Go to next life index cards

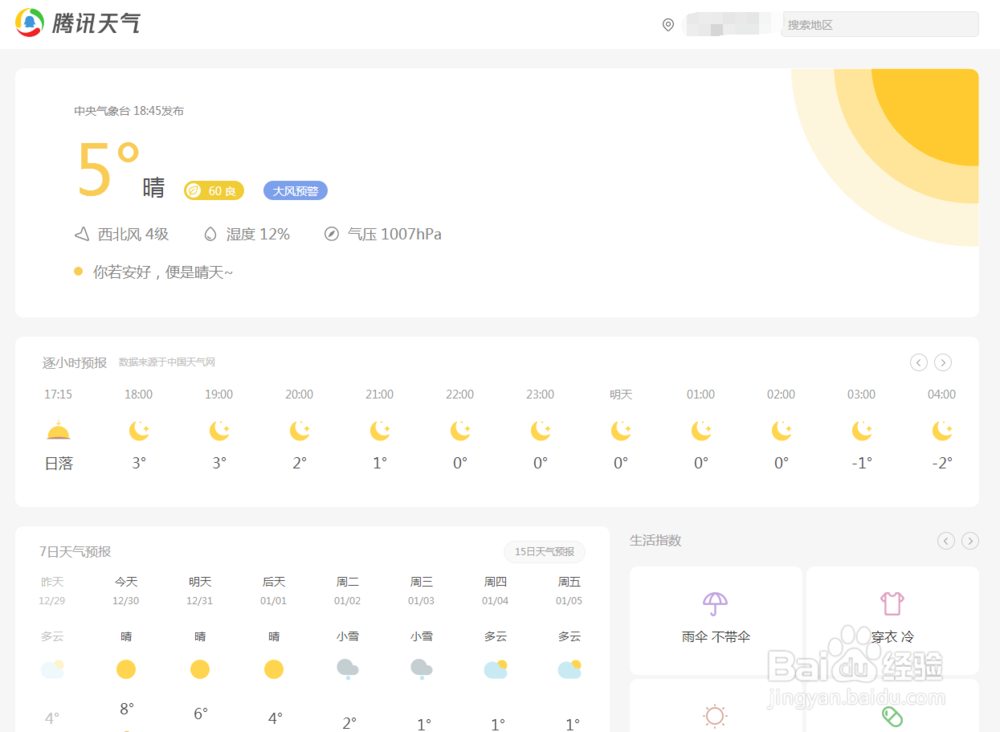pos(970,541)
